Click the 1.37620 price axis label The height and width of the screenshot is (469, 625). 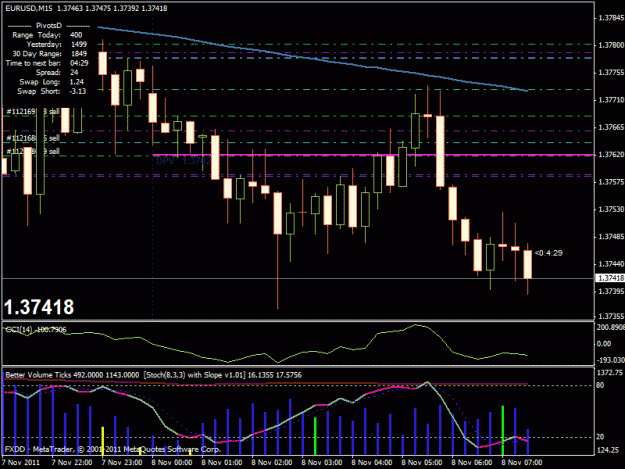click(x=611, y=155)
